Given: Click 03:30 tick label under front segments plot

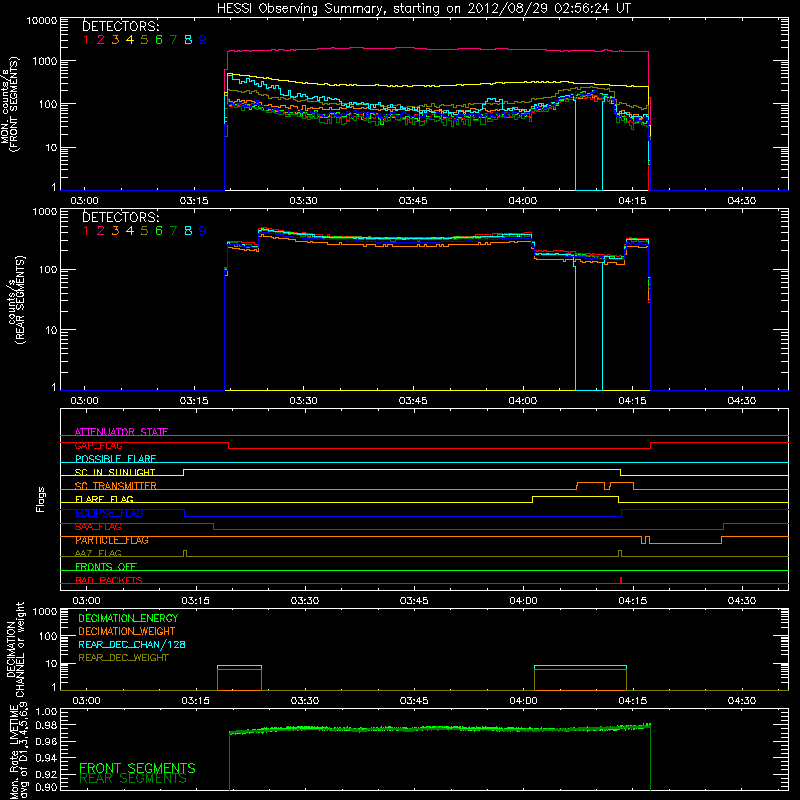Looking at the screenshot, I should (x=303, y=201).
